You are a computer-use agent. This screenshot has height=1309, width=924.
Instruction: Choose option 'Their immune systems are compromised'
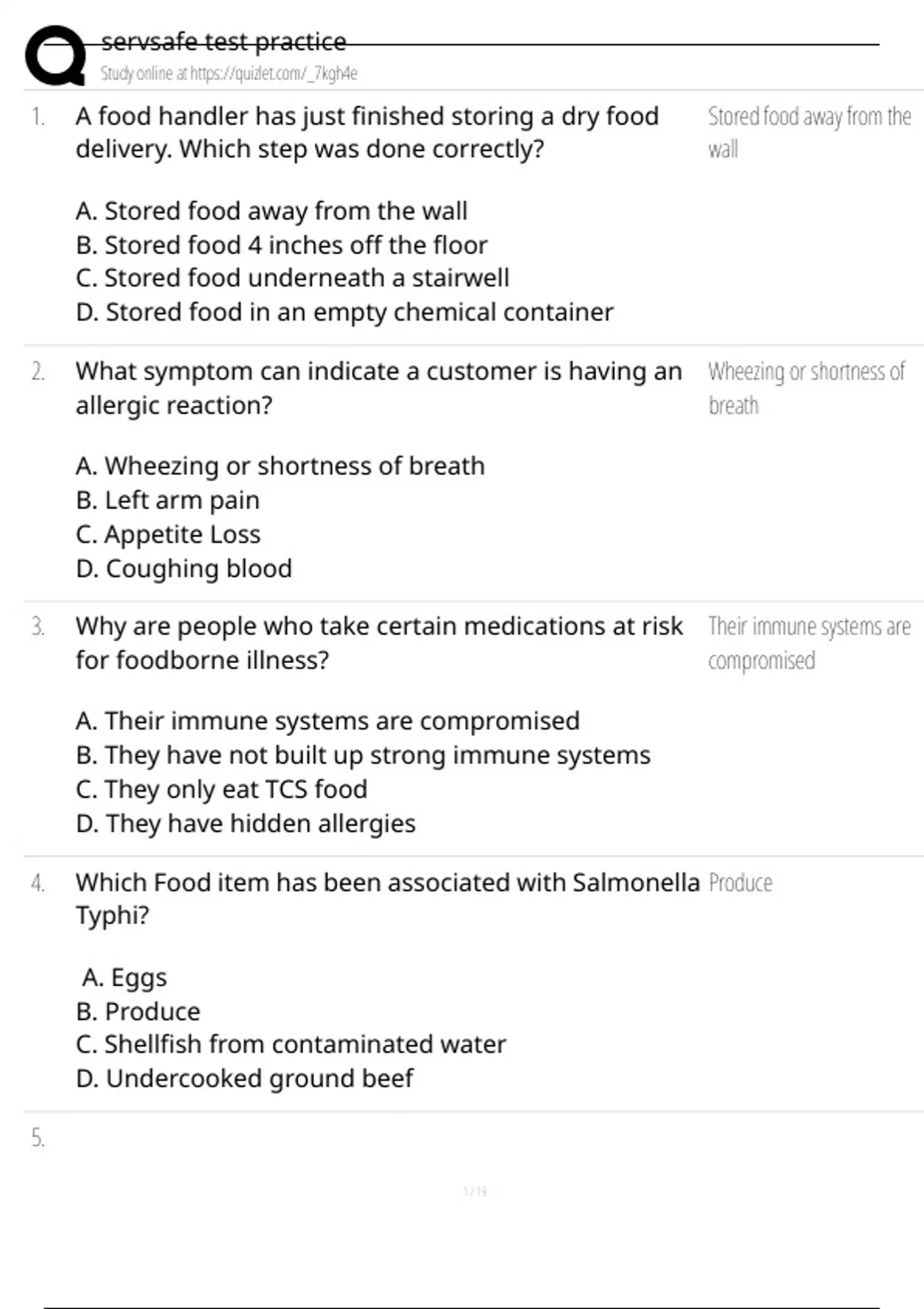327,721
